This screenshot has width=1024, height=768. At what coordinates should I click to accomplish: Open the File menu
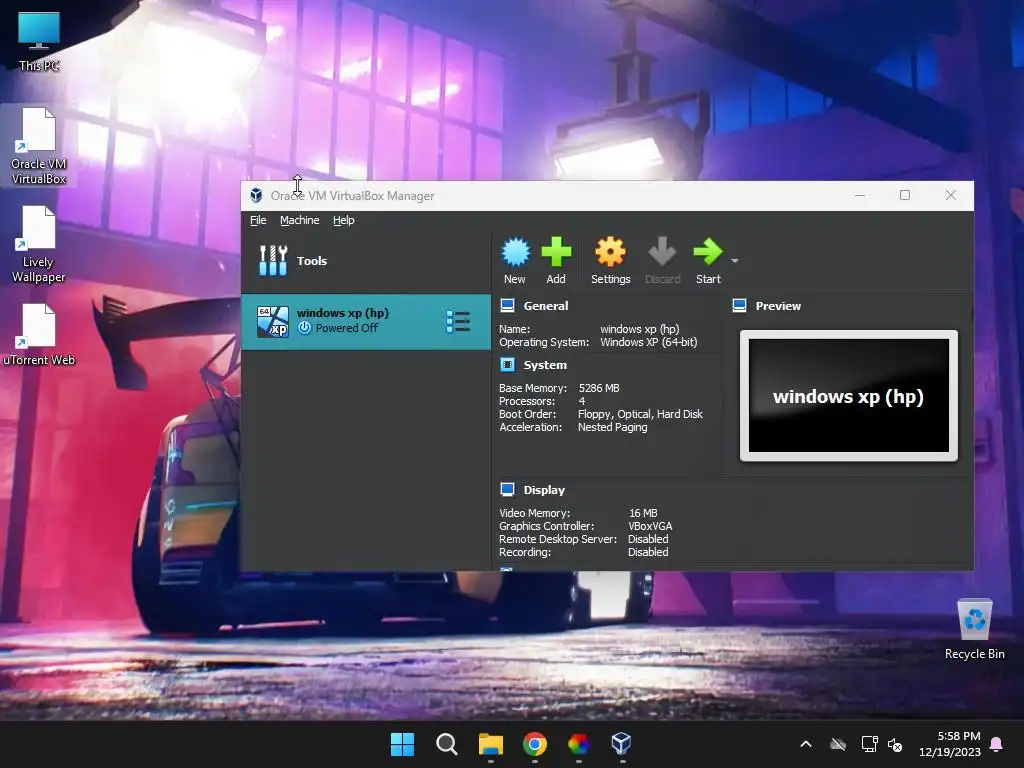coord(258,220)
